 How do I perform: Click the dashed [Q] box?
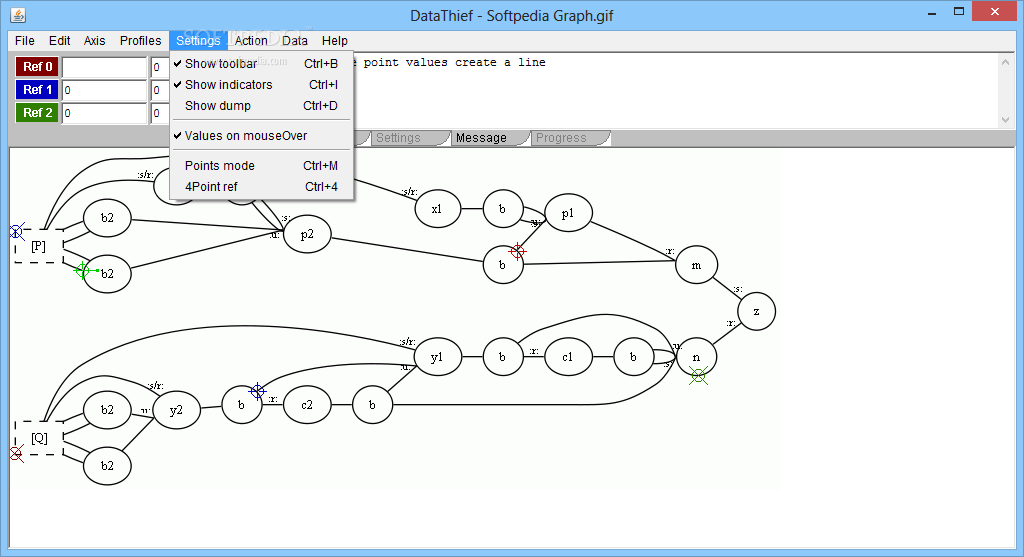pyautogui.click(x=39, y=438)
